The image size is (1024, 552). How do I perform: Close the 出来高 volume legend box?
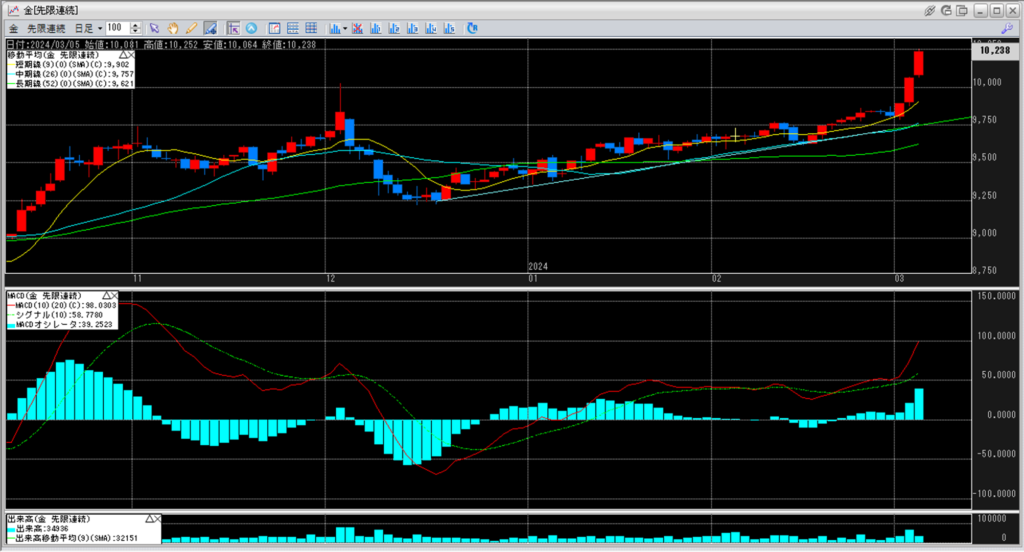coord(156,520)
